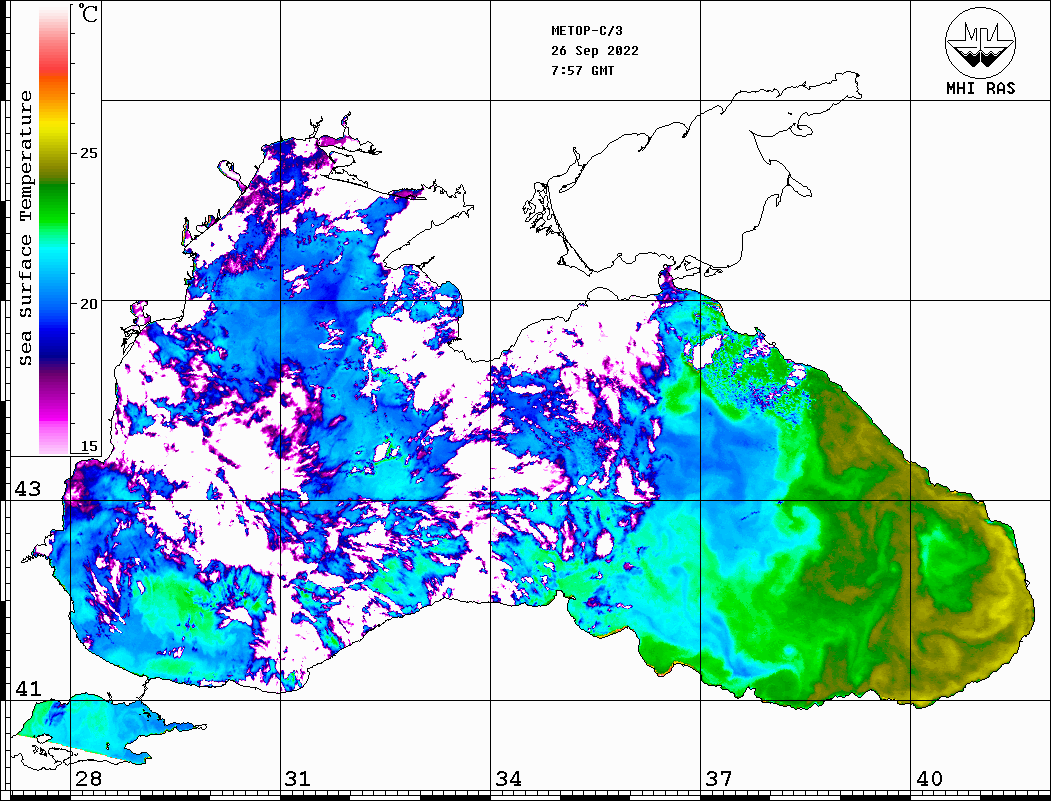Click the 20 degree legend tick label
The image size is (1051, 801).
pyautogui.click(x=88, y=304)
